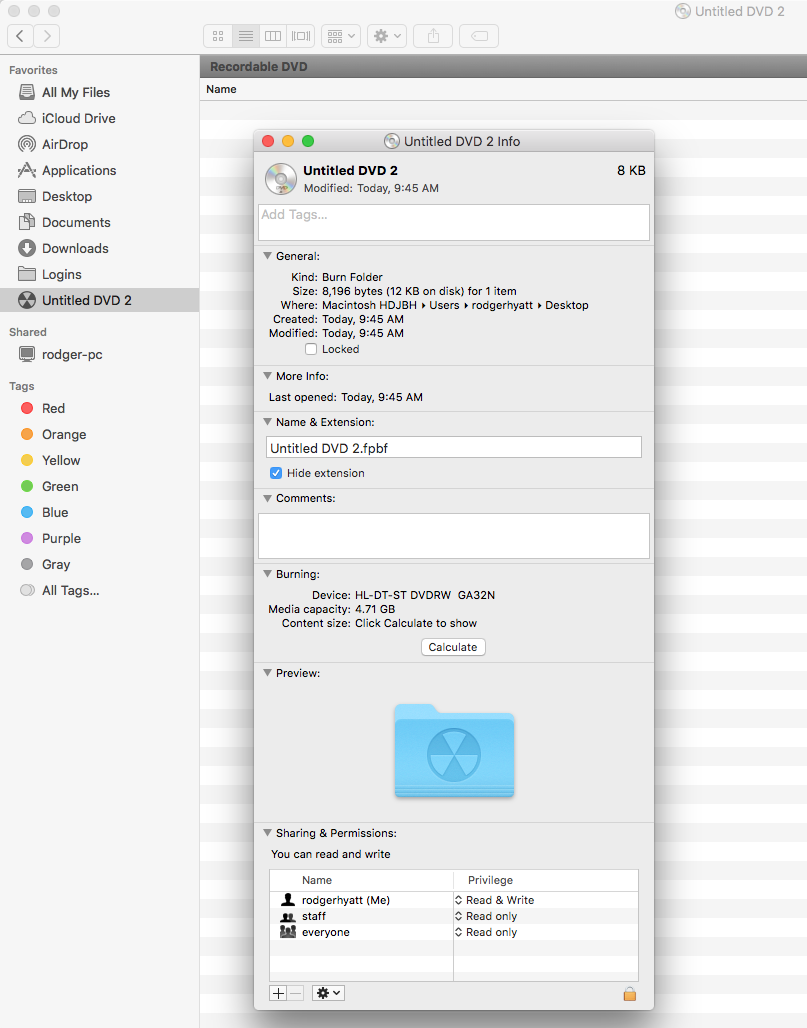Open Downloads in sidebar
This screenshot has height=1028, width=807.
click(100, 248)
